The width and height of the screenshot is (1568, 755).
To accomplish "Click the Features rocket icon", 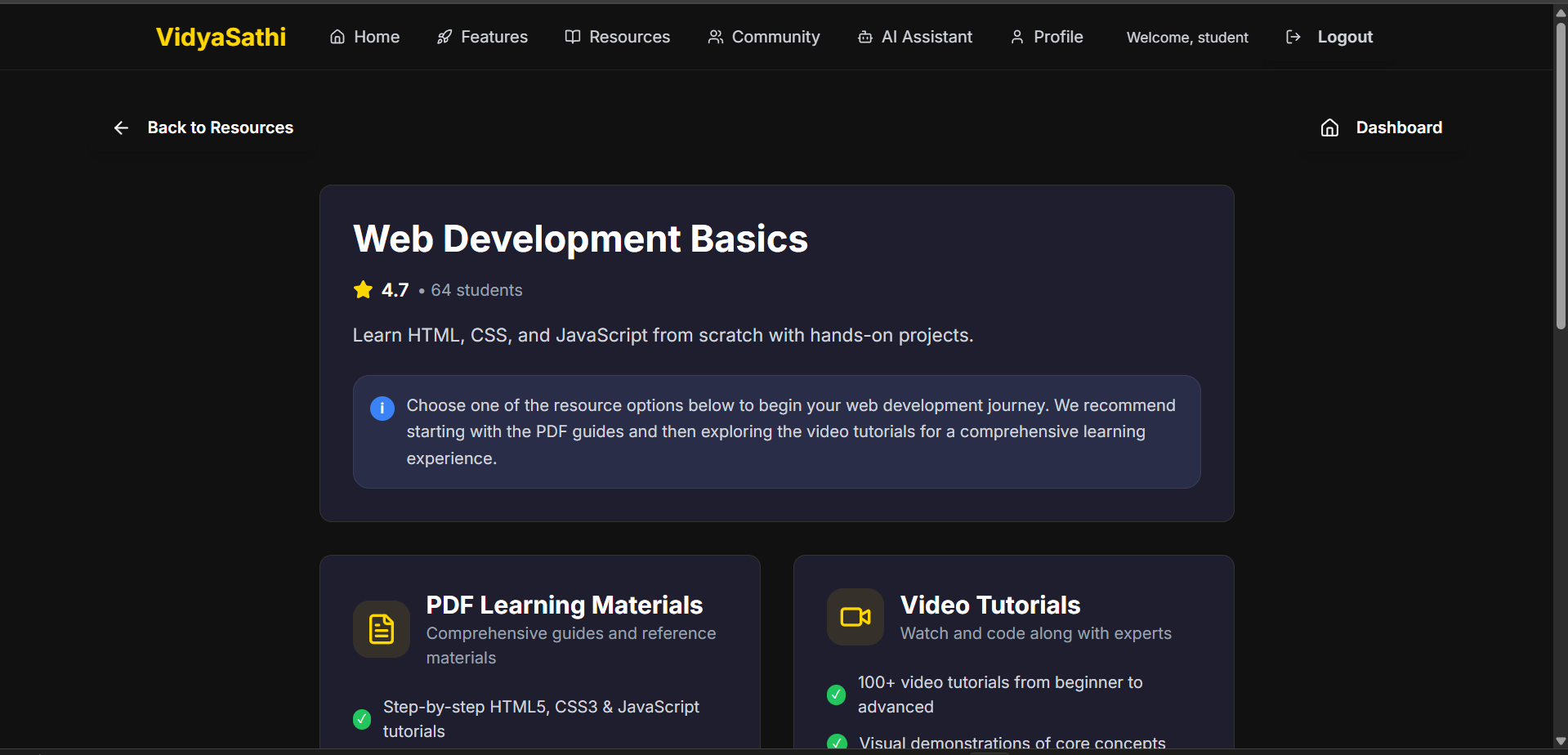I will (444, 37).
